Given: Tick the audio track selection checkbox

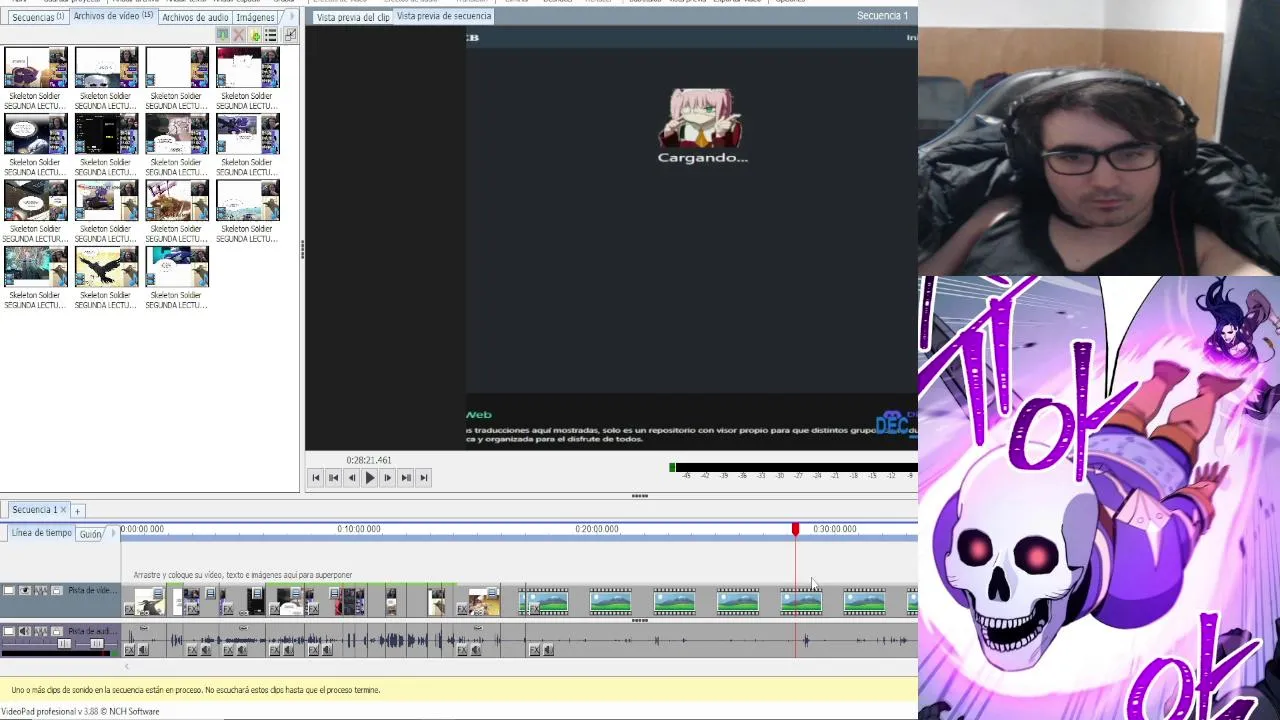Looking at the screenshot, I should [x=9, y=631].
